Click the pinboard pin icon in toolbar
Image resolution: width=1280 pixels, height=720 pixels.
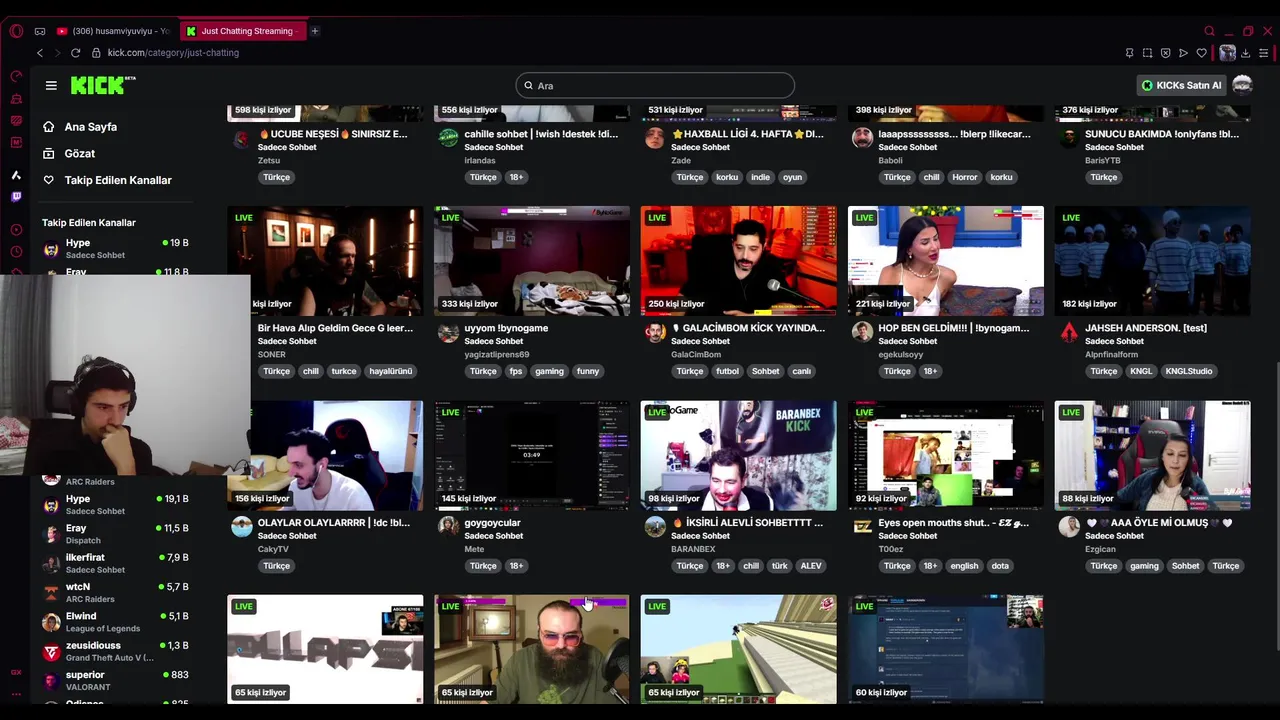coord(1129,53)
